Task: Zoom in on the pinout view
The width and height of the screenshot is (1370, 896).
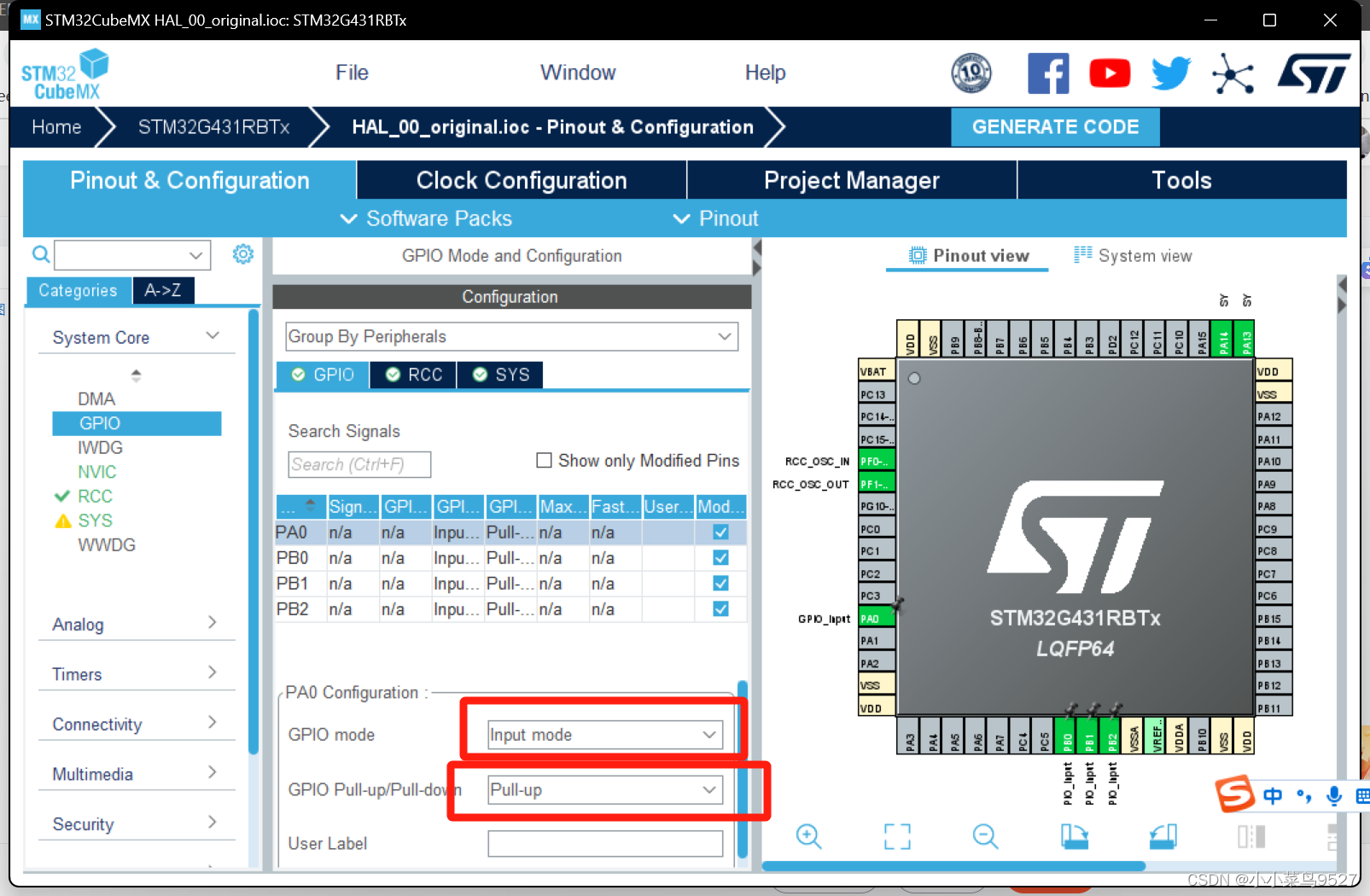Action: pyautogui.click(x=808, y=836)
